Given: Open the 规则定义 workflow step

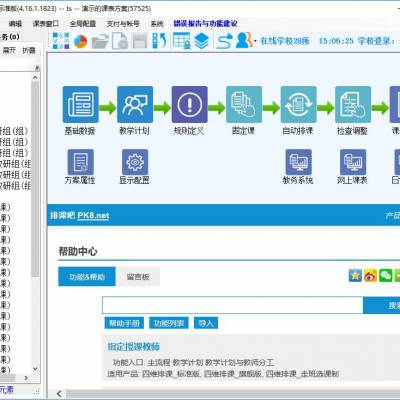Looking at the screenshot, I should (189, 104).
